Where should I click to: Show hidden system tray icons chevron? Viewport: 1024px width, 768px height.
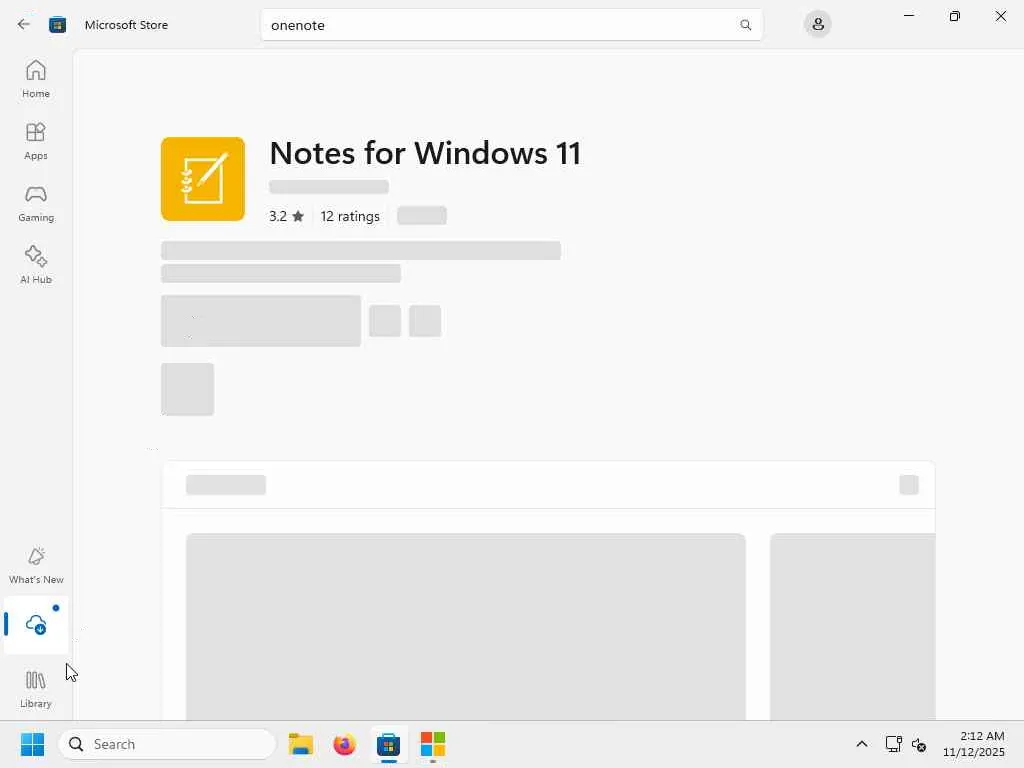pos(861,744)
